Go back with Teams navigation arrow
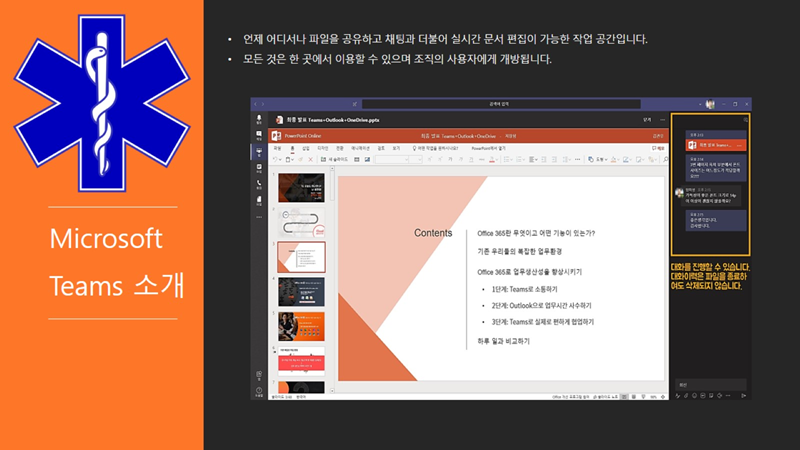800x450 pixels. coord(256,104)
